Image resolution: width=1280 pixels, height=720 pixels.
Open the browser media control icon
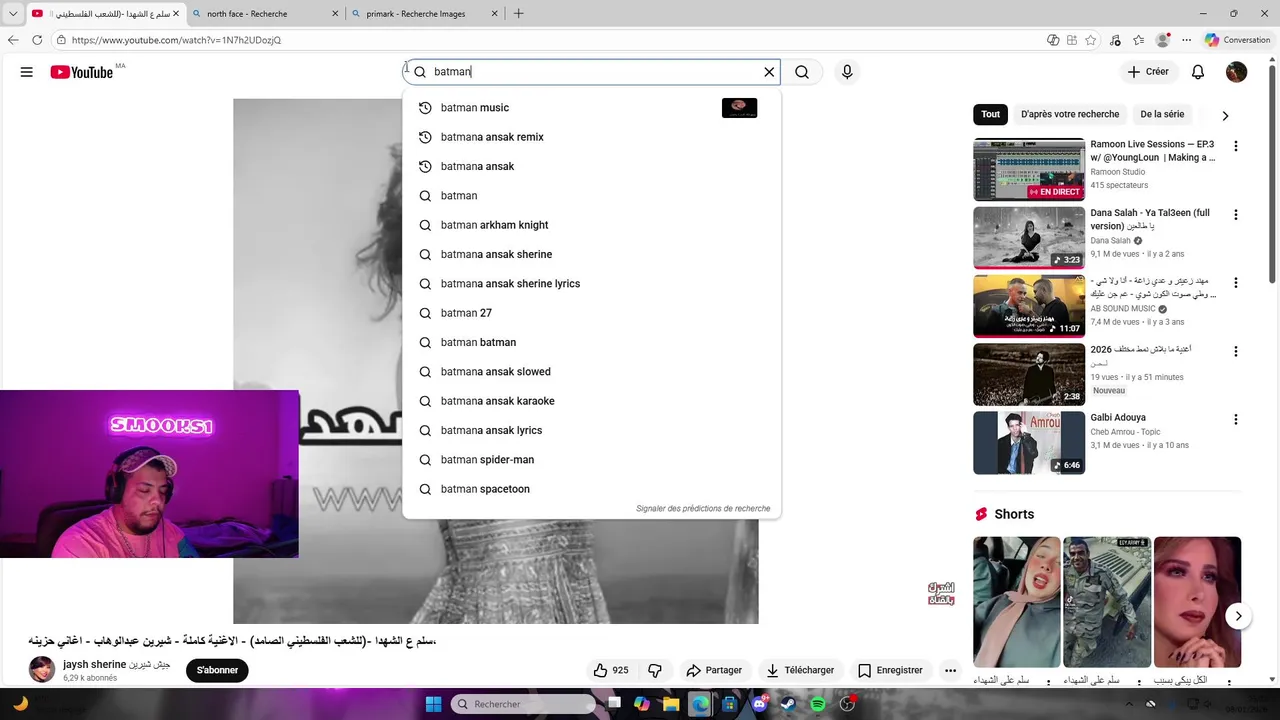coord(1115,40)
